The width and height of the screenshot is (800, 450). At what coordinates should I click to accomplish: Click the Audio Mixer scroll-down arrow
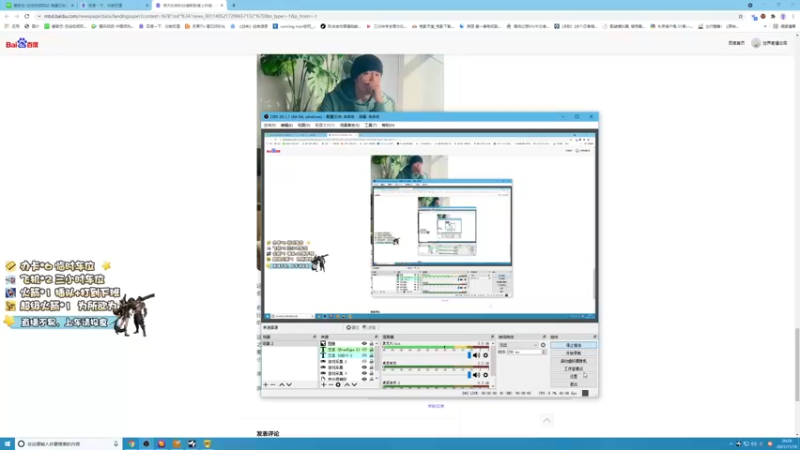click(x=493, y=386)
